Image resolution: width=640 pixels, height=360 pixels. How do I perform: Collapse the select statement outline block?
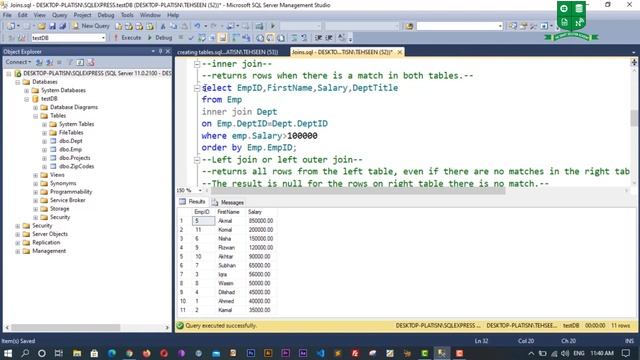pos(197,88)
